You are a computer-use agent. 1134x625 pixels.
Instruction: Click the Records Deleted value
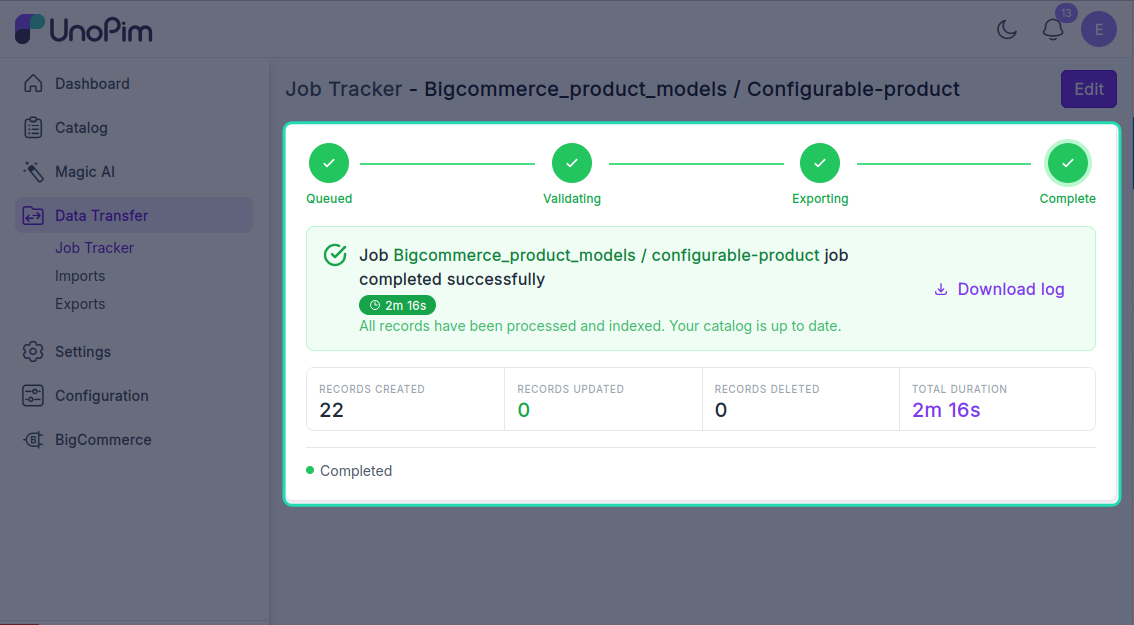point(721,410)
